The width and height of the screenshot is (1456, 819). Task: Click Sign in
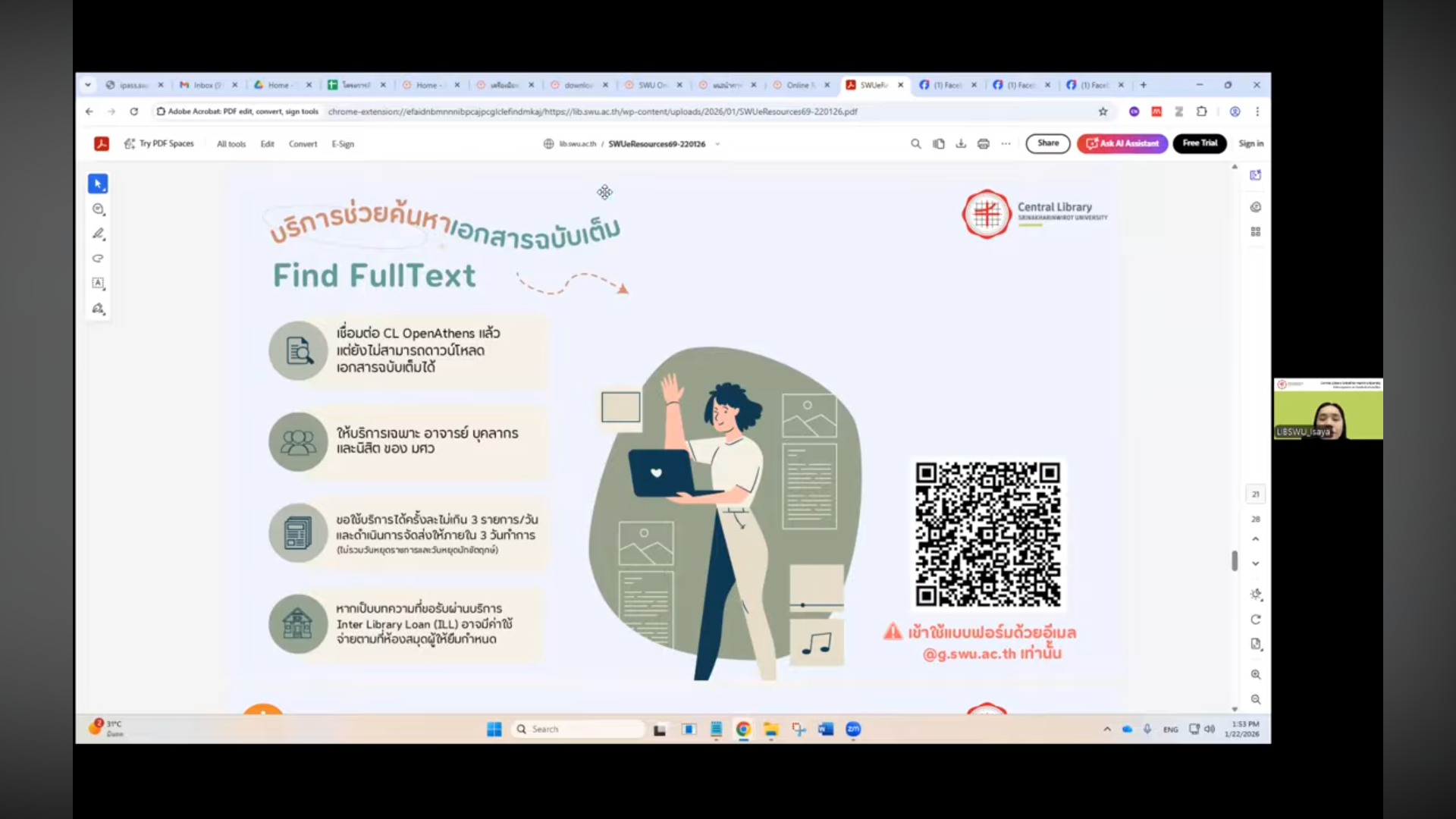(x=1251, y=143)
